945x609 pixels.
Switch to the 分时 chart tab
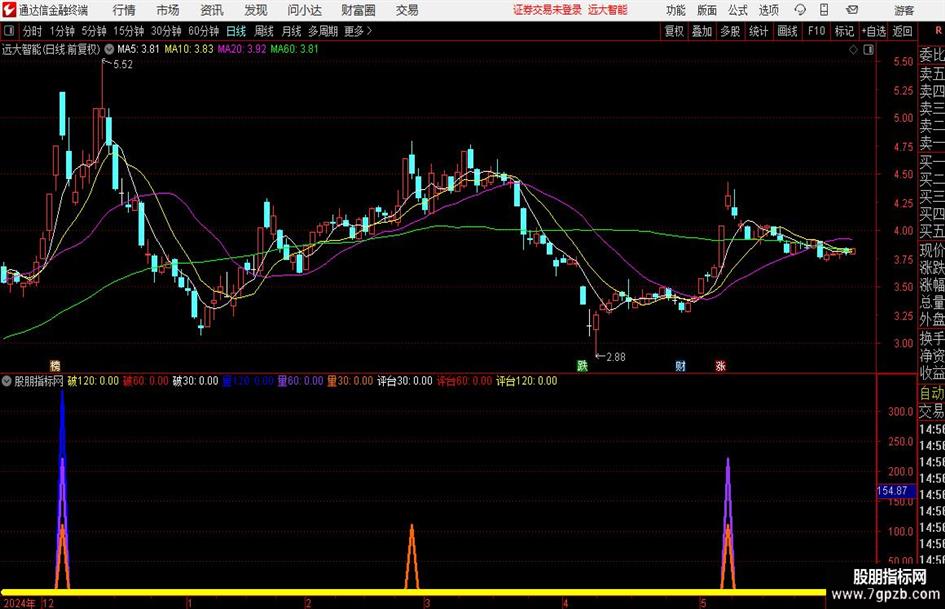(33, 31)
